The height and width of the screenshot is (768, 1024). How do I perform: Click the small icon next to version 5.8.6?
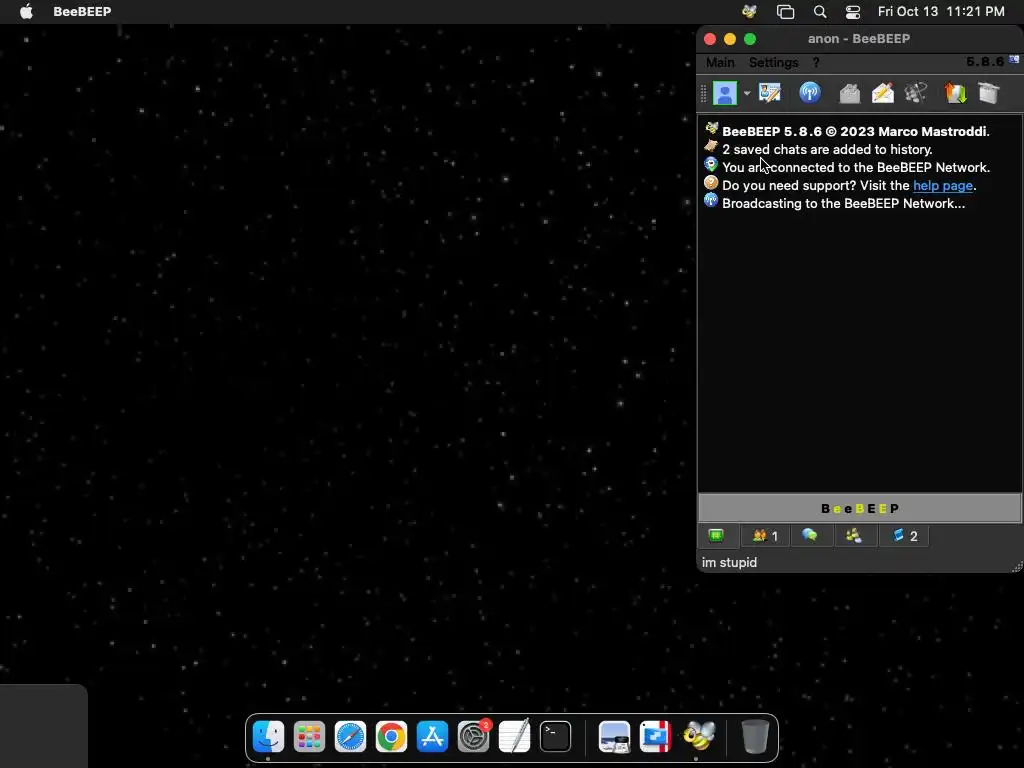pyautogui.click(x=1014, y=59)
